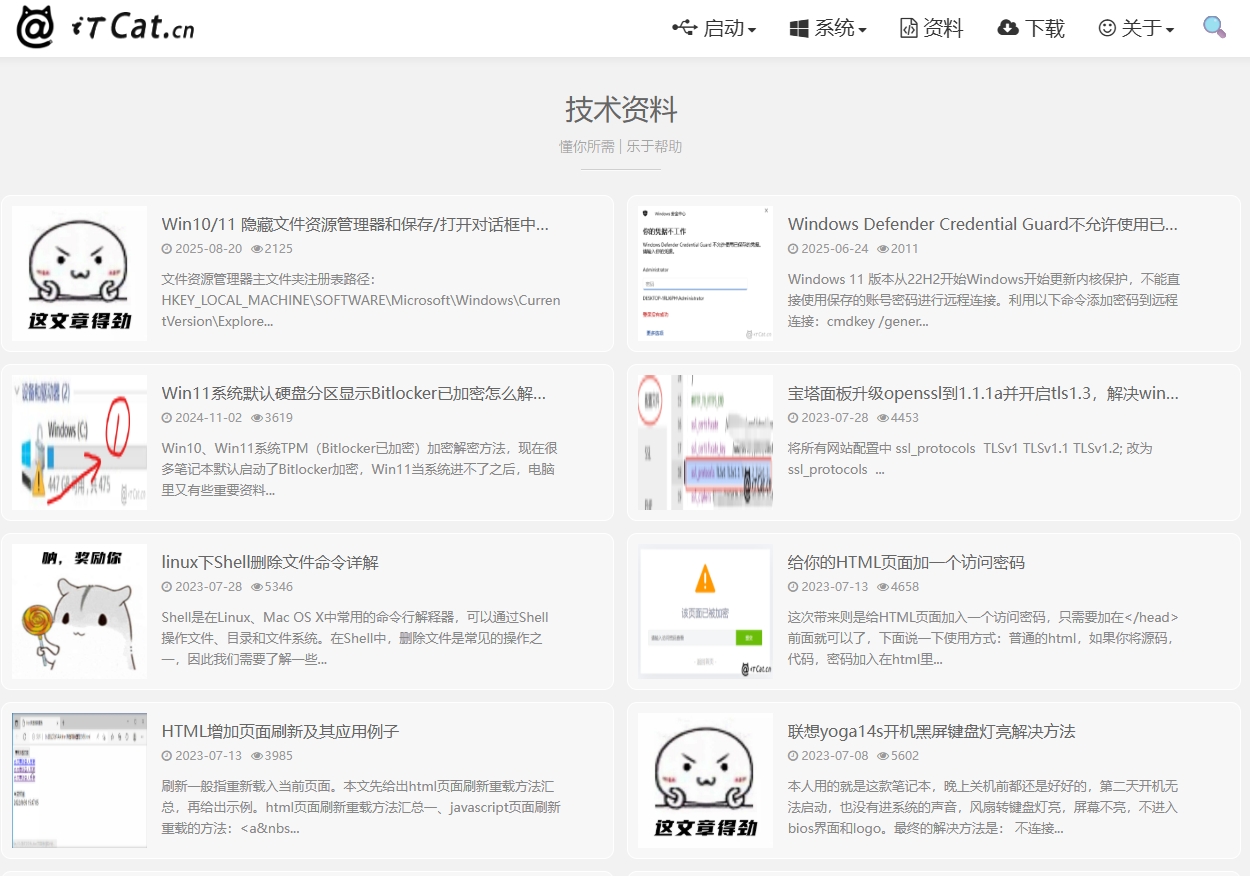Open the Win10/11 隐藏文件资源管理器 article
Viewport: 1250px width, 876px height.
pyautogui.click(x=355, y=224)
